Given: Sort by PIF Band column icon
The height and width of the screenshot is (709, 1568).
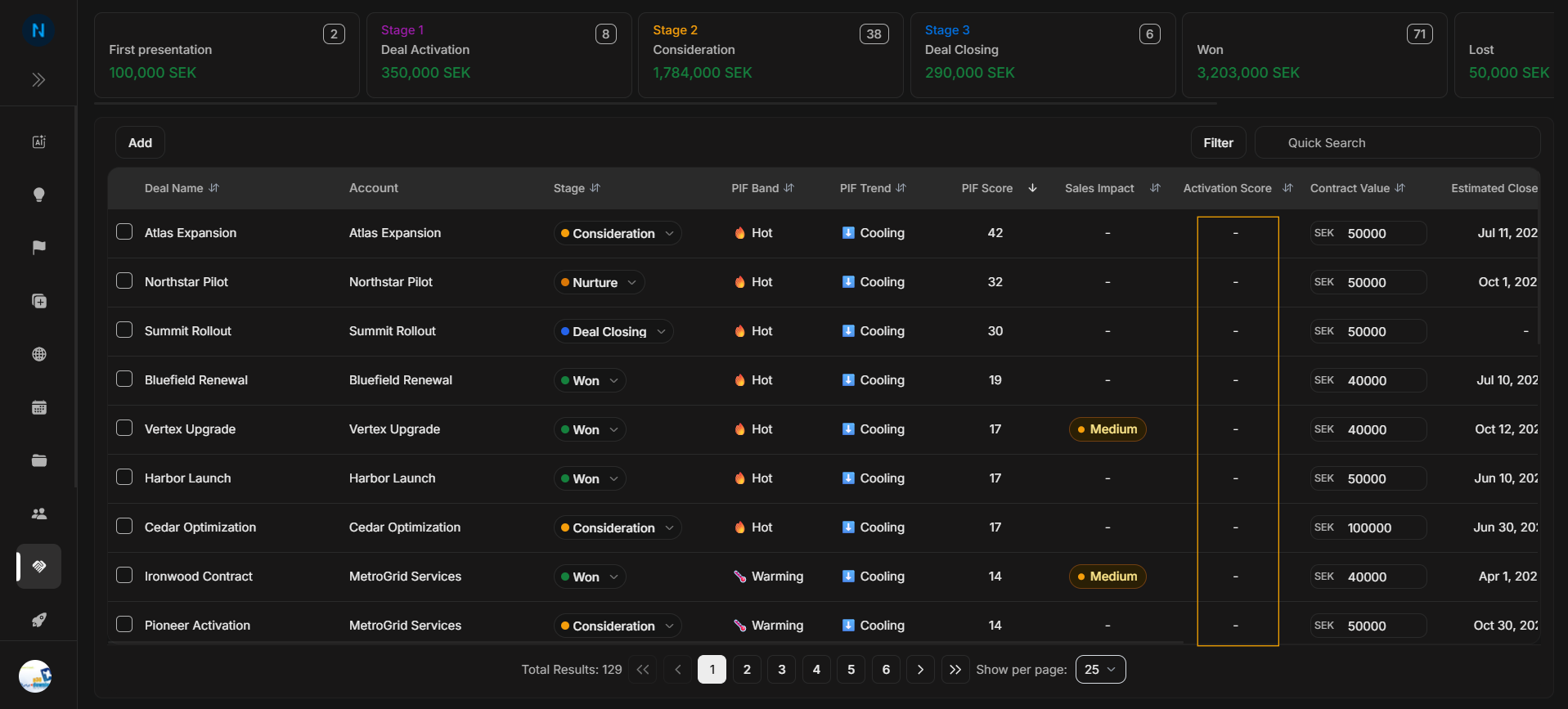Looking at the screenshot, I should [x=788, y=188].
